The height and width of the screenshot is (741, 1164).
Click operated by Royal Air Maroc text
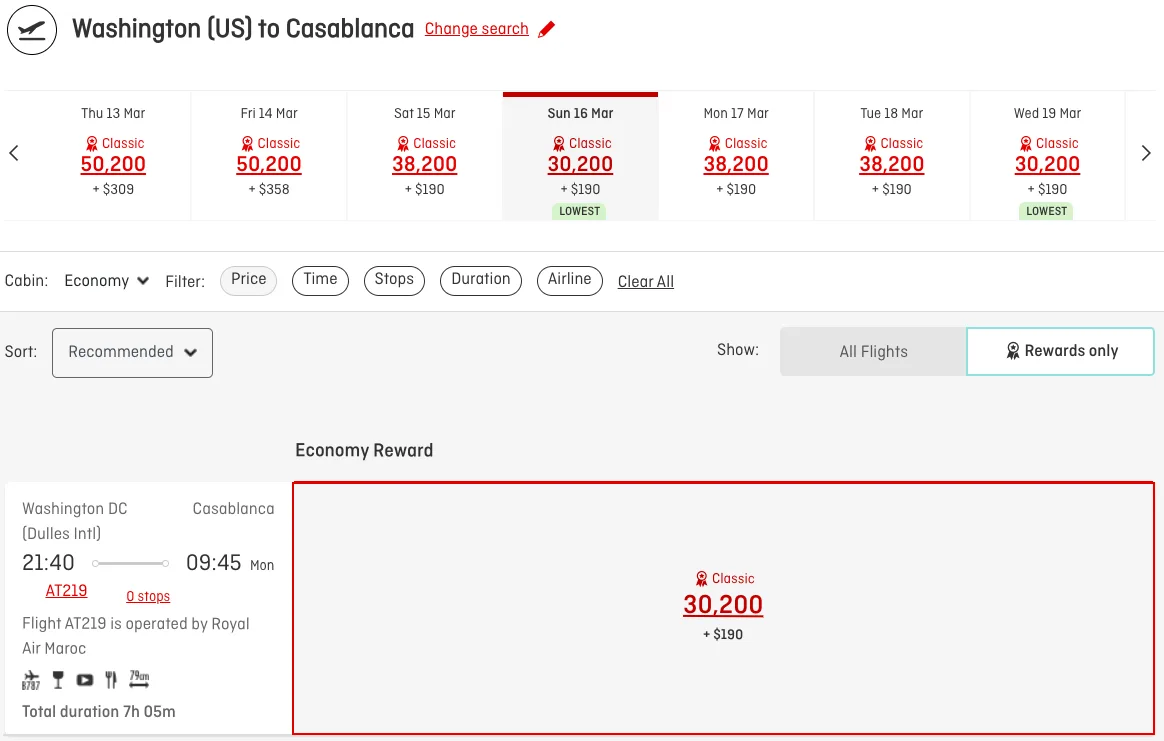pos(136,636)
